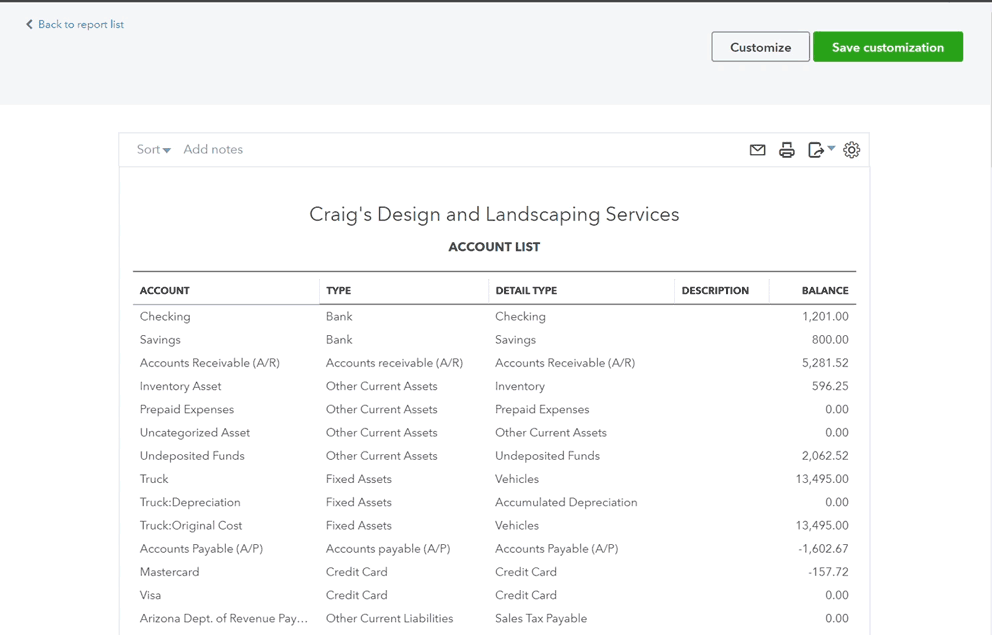
Task: Go back to the report list
Action: pos(80,24)
